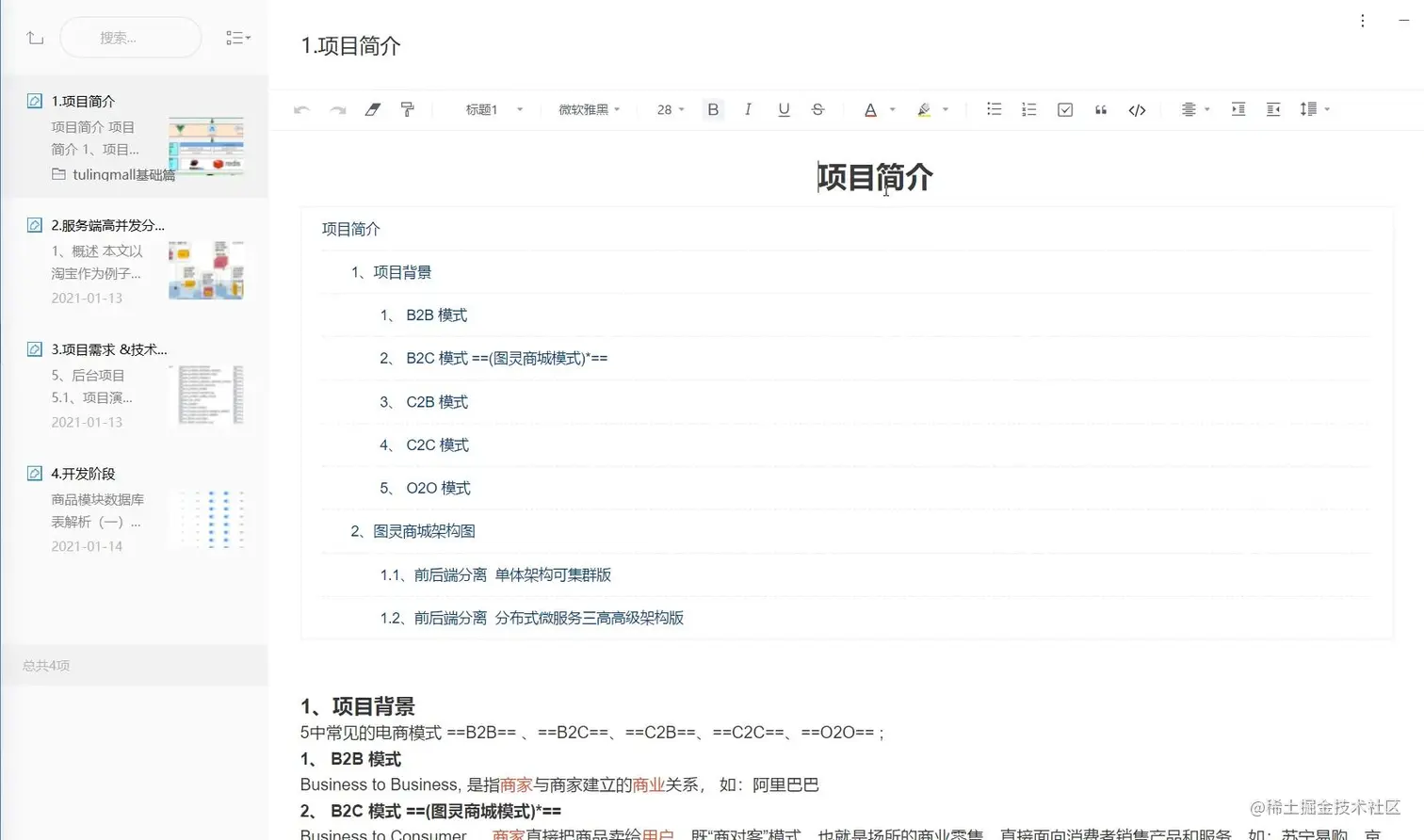Toggle strikethrough formatting
This screenshot has height=840, width=1424.
click(818, 109)
